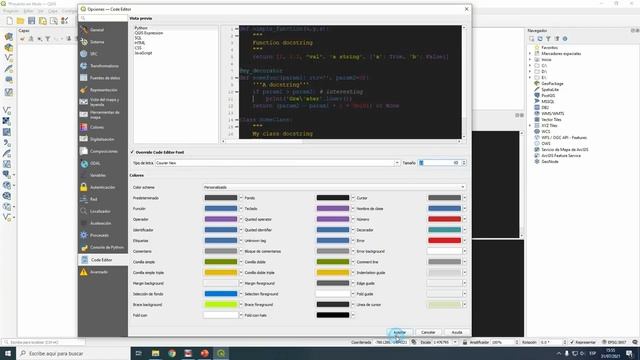Select Python in the preview language list

[x=141, y=28]
